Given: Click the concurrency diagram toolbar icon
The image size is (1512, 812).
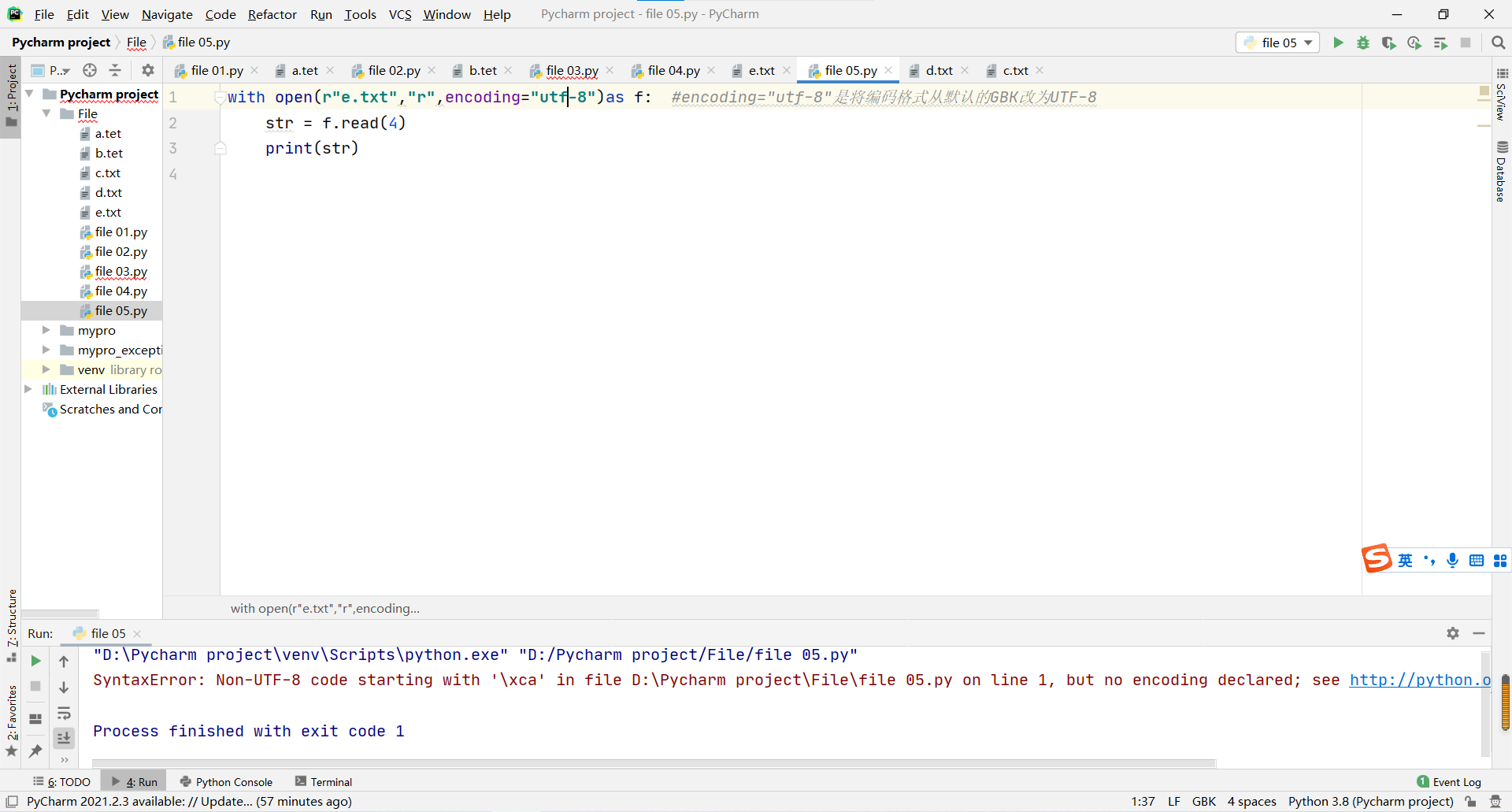Looking at the screenshot, I should click(x=1440, y=43).
